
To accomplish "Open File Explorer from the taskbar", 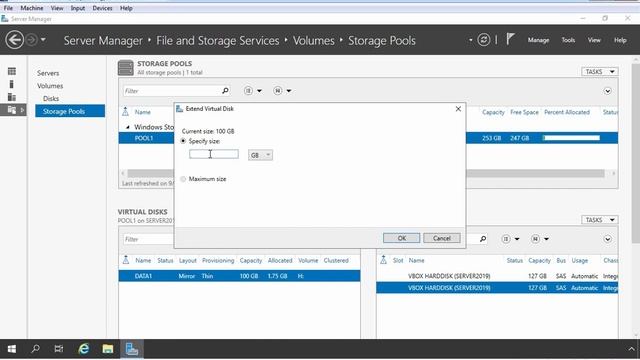I will (x=108, y=349).
